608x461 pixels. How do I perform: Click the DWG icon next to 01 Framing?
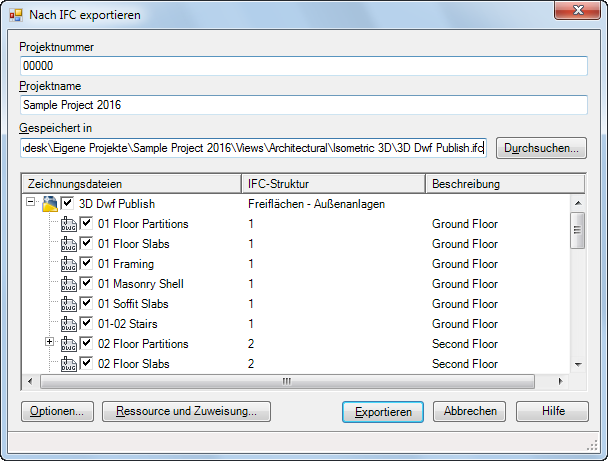pos(69,264)
